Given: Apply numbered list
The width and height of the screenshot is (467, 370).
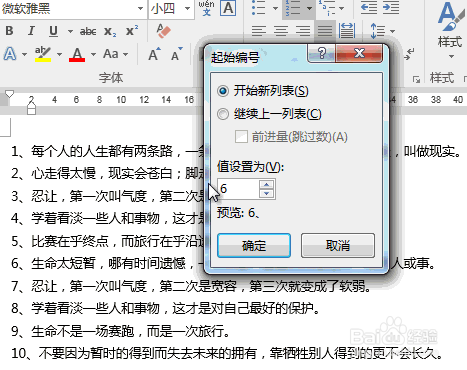Looking at the screenshot, I should tap(292, 8).
